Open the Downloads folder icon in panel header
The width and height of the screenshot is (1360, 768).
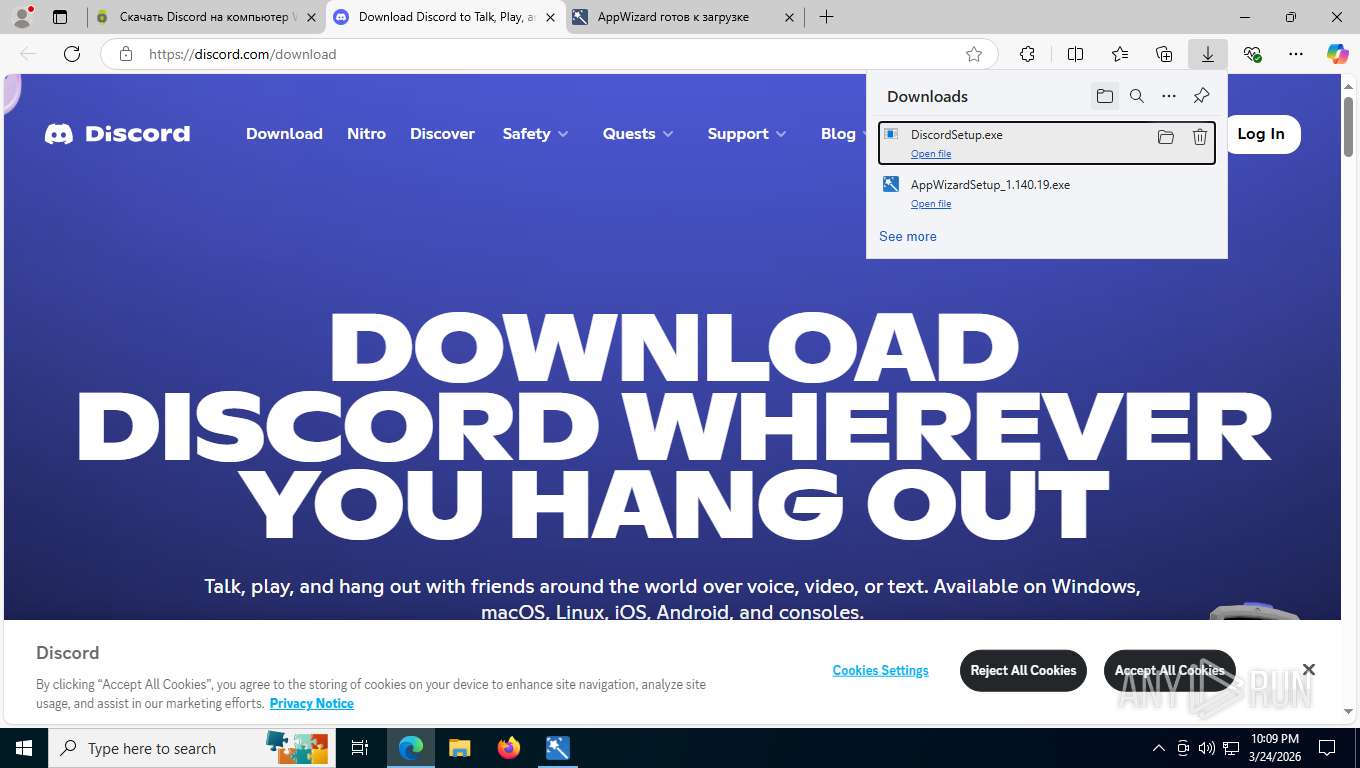(1104, 96)
